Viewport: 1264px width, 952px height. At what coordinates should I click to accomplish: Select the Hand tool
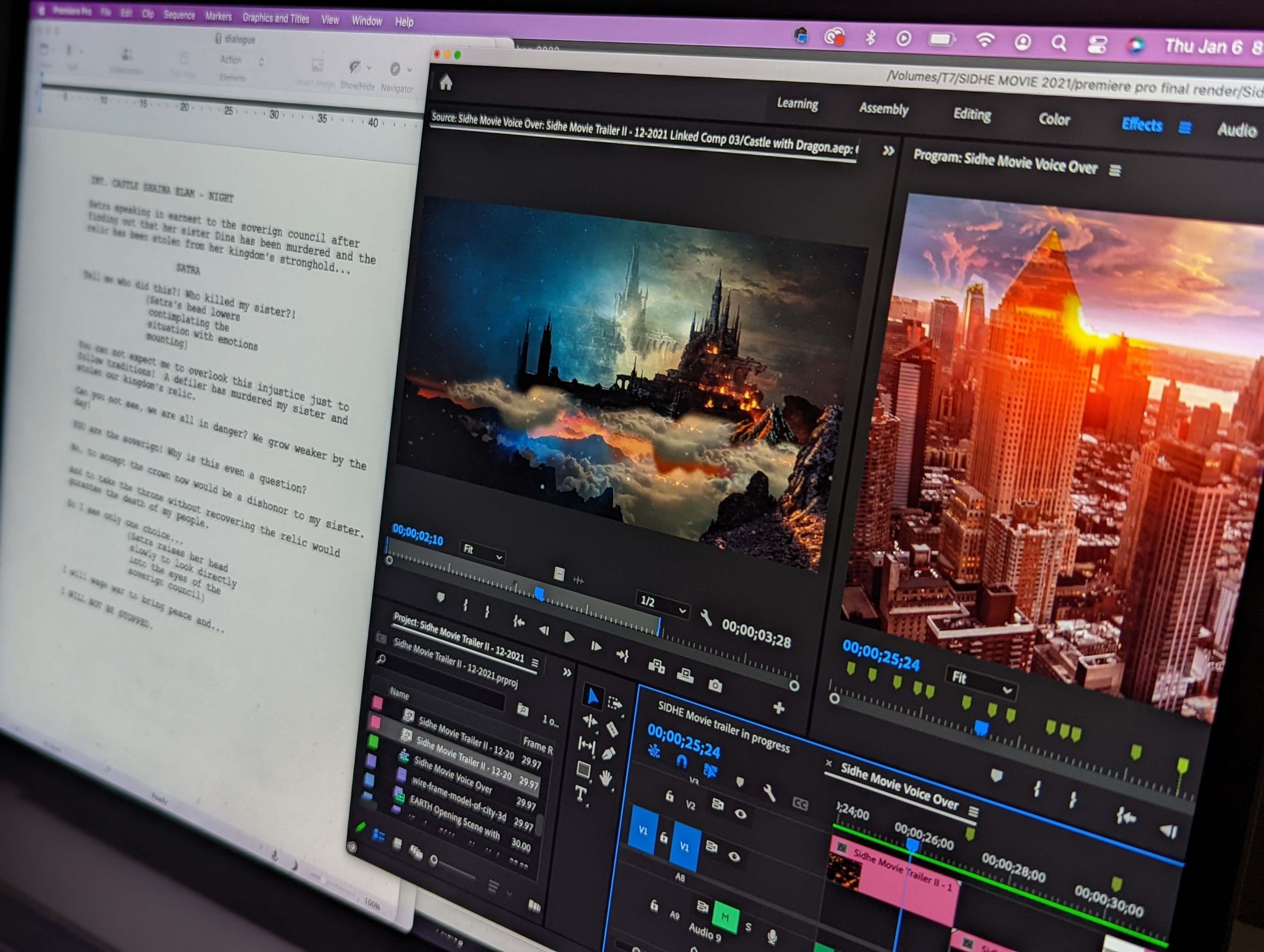point(605,778)
